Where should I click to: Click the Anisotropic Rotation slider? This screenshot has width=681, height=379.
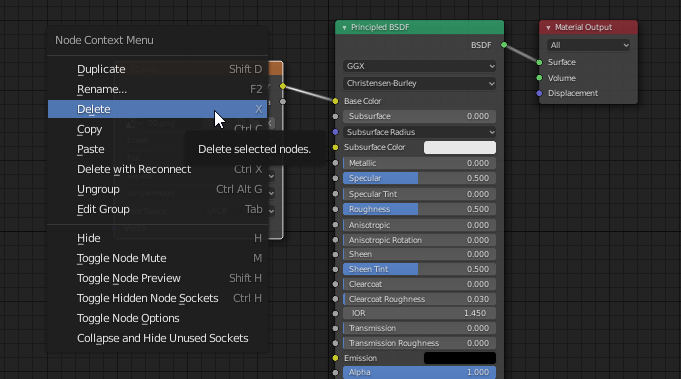pos(420,240)
